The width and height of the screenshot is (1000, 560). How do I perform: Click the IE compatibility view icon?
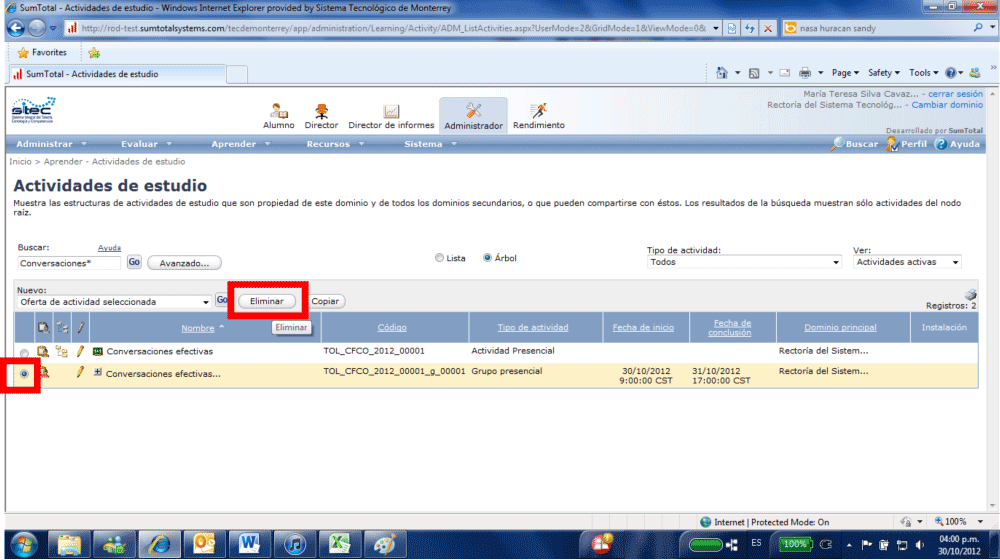732,28
